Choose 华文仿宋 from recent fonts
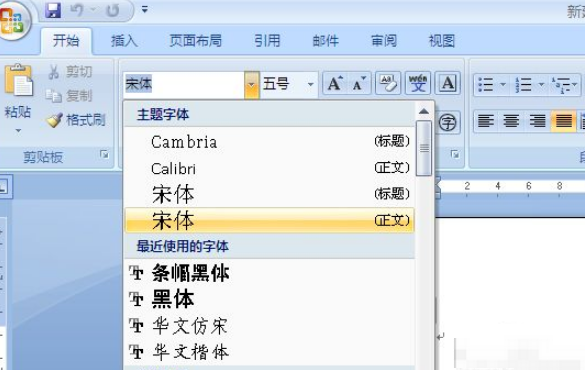This screenshot has width=585, height=370. point(269,326)
